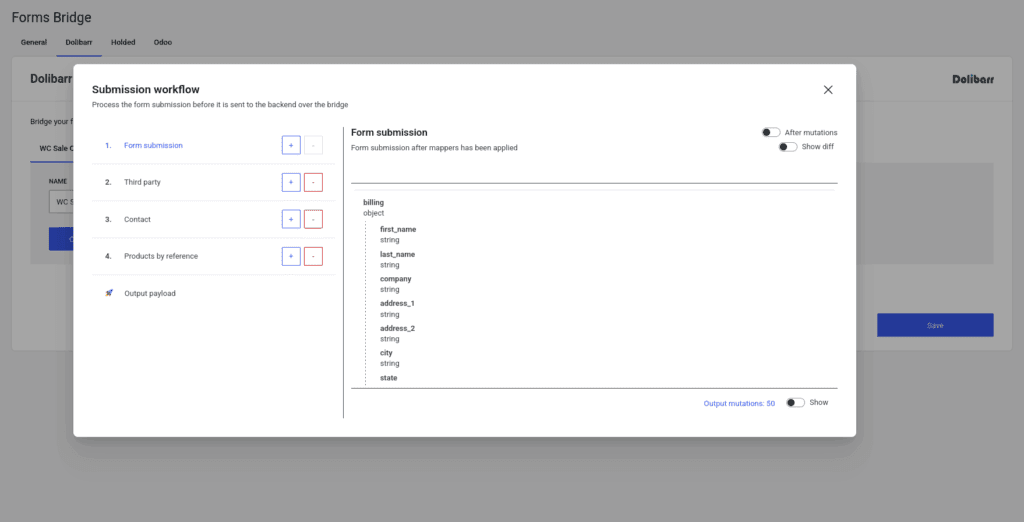Screen dimensions: 1024x522
Task: Select the billing object field
Action: click(x=374, y=208)
